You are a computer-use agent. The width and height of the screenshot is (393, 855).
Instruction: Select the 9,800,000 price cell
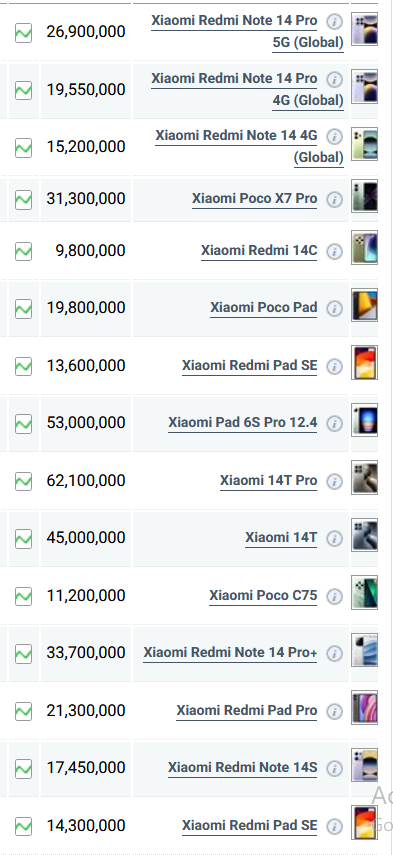tap(86, 251)
